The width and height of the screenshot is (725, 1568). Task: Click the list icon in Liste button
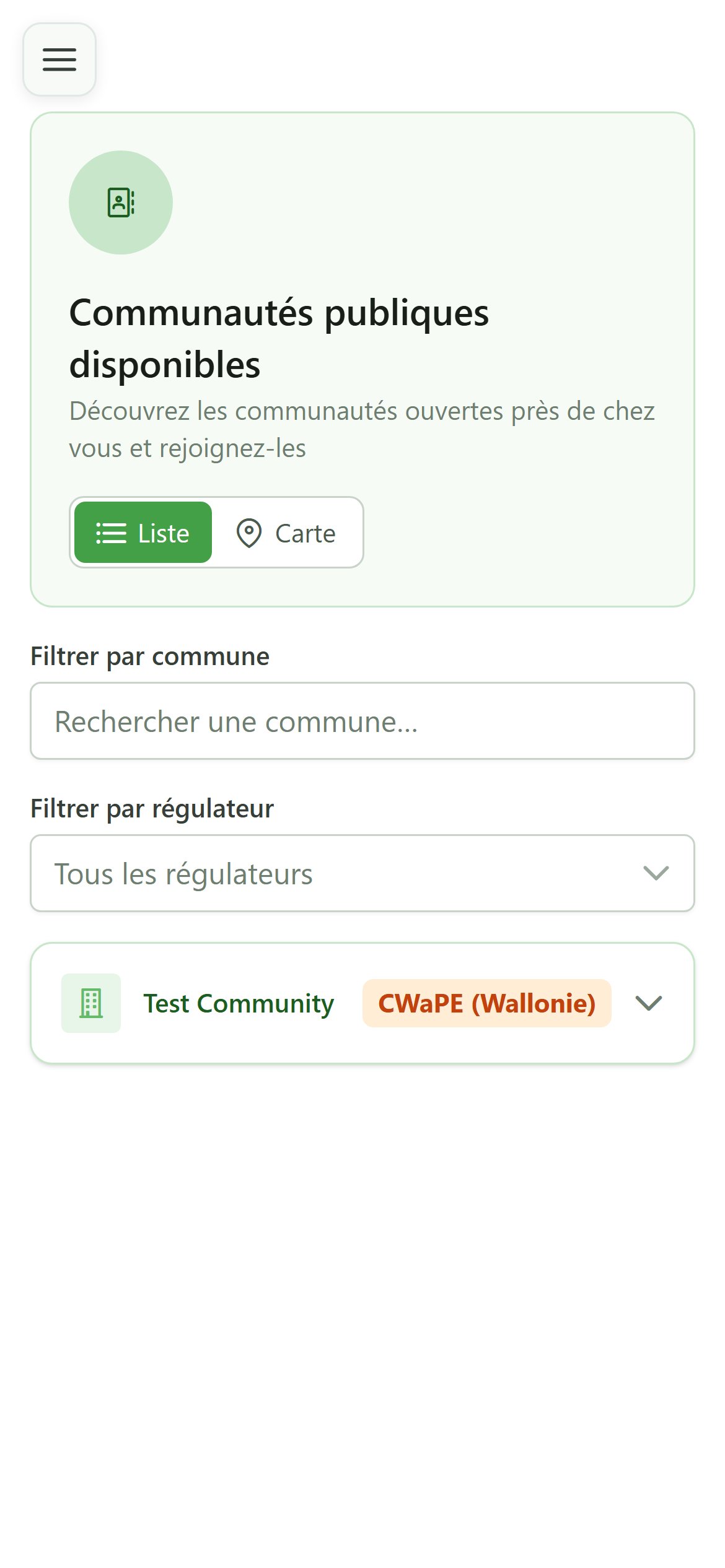112,533
